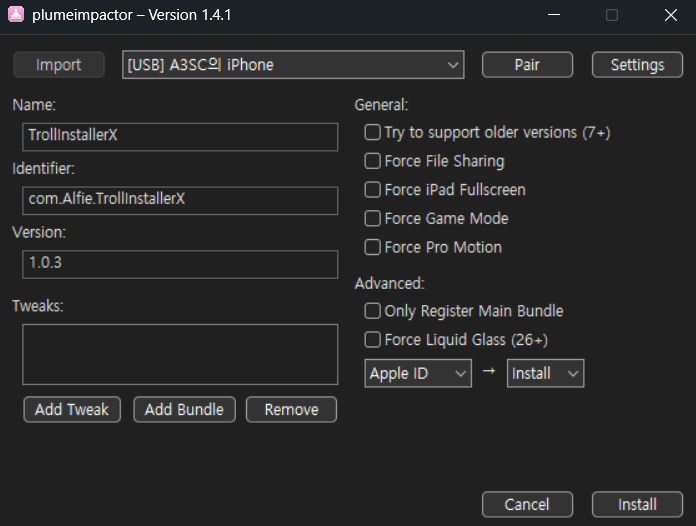Minimize the plumeimpactor window
The image size is (696, 526).
pos(554,15)
